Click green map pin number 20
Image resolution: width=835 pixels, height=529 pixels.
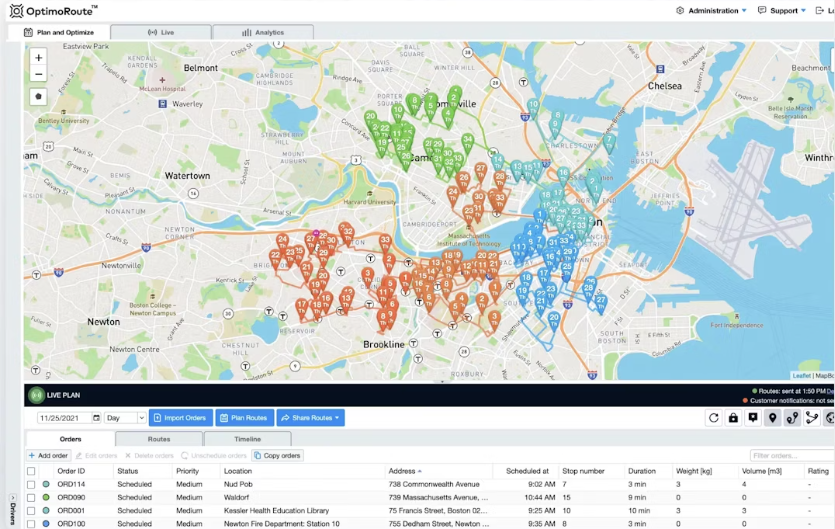click(371, 120)
